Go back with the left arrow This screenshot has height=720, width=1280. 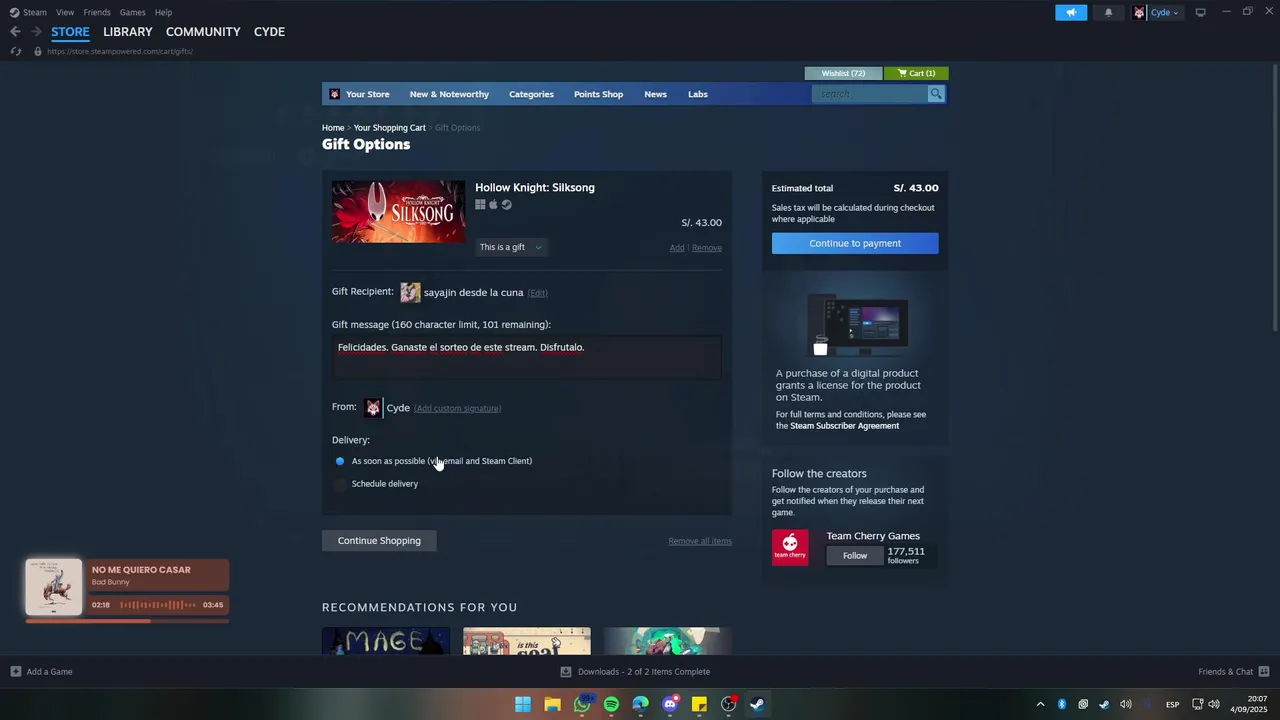(x=15, y=32)
